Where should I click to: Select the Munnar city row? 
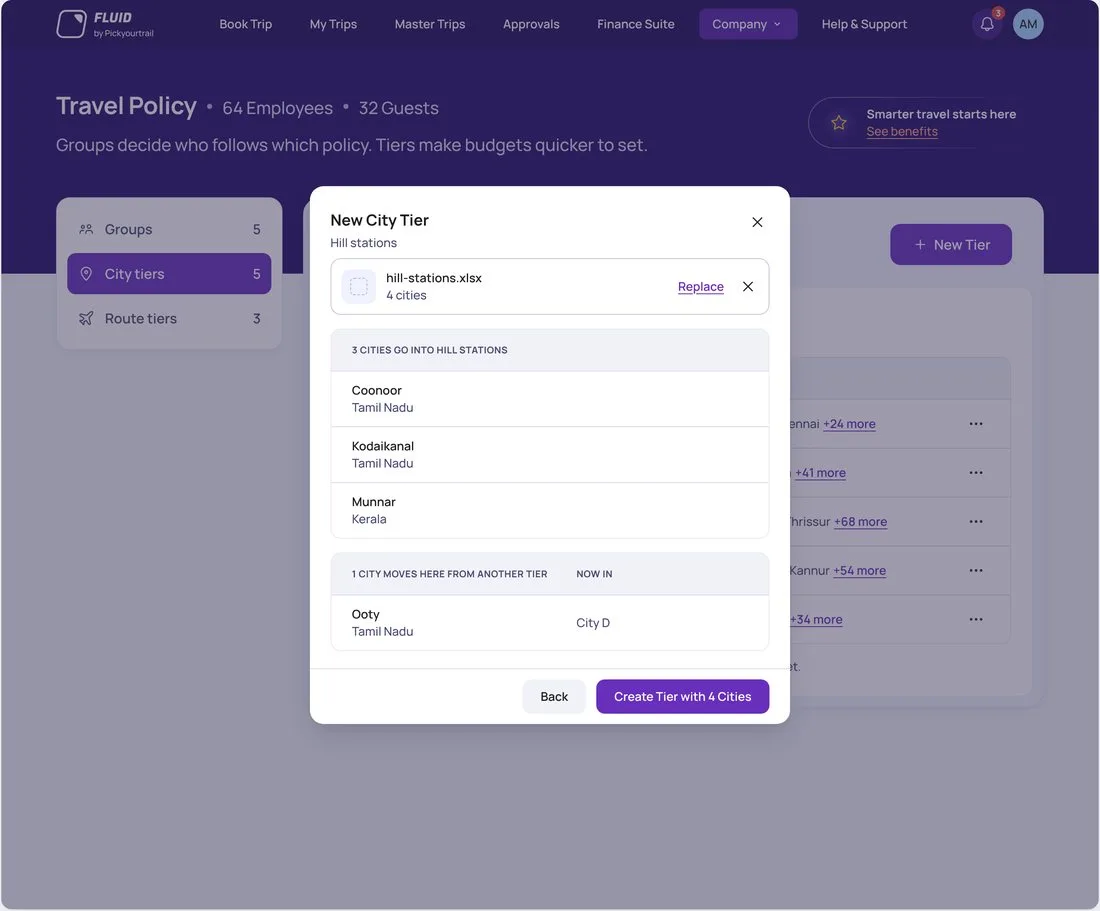[549, 511]
